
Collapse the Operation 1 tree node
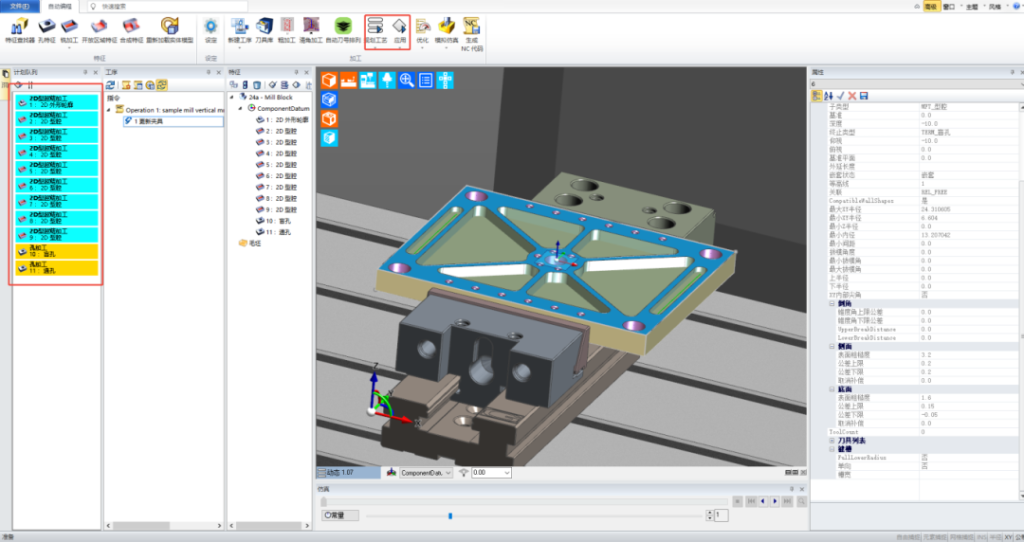110,108
